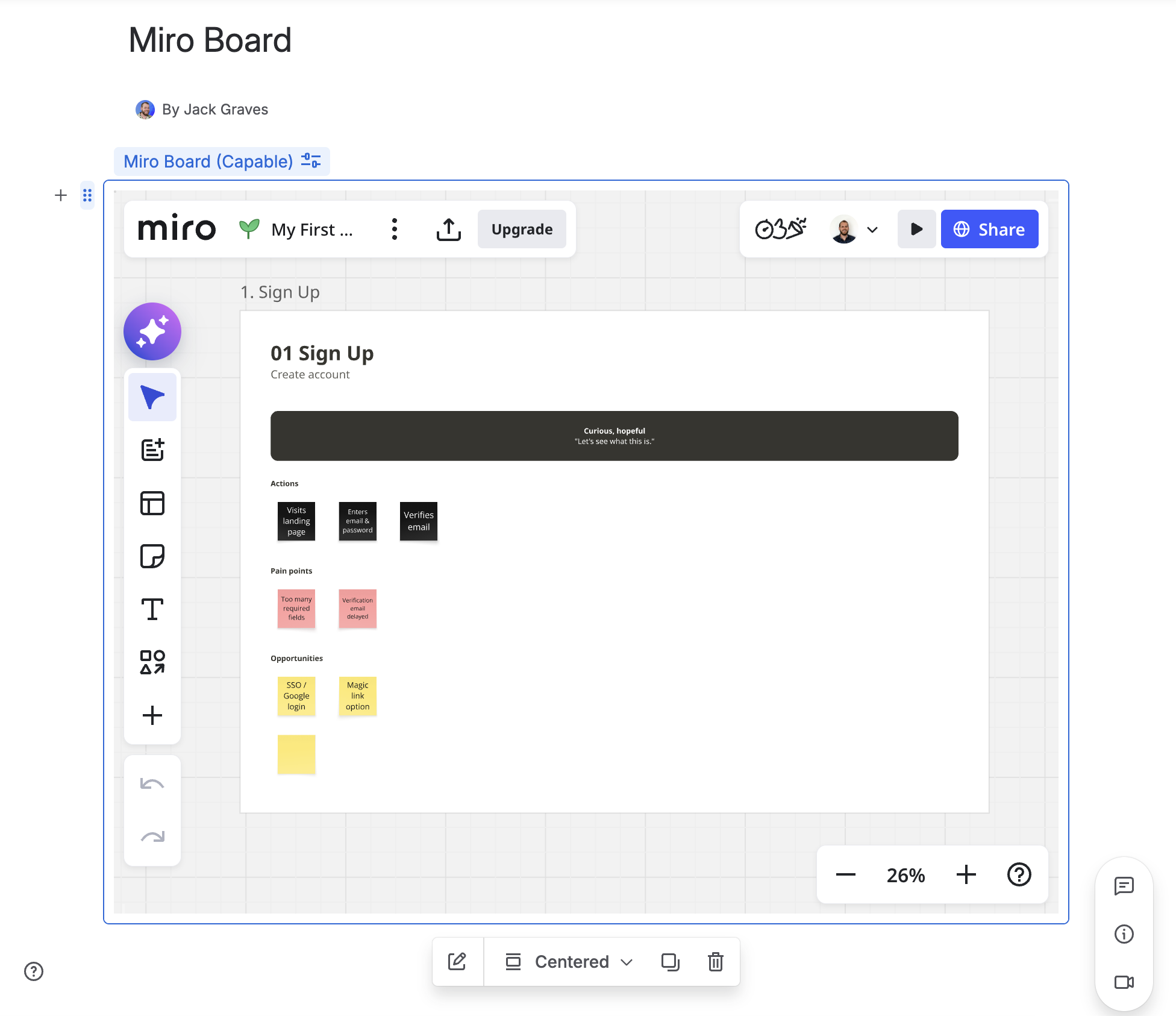Viewport: 1176px width, 1016px height.
Task: Open My First board title
Action: coord(311,230)
